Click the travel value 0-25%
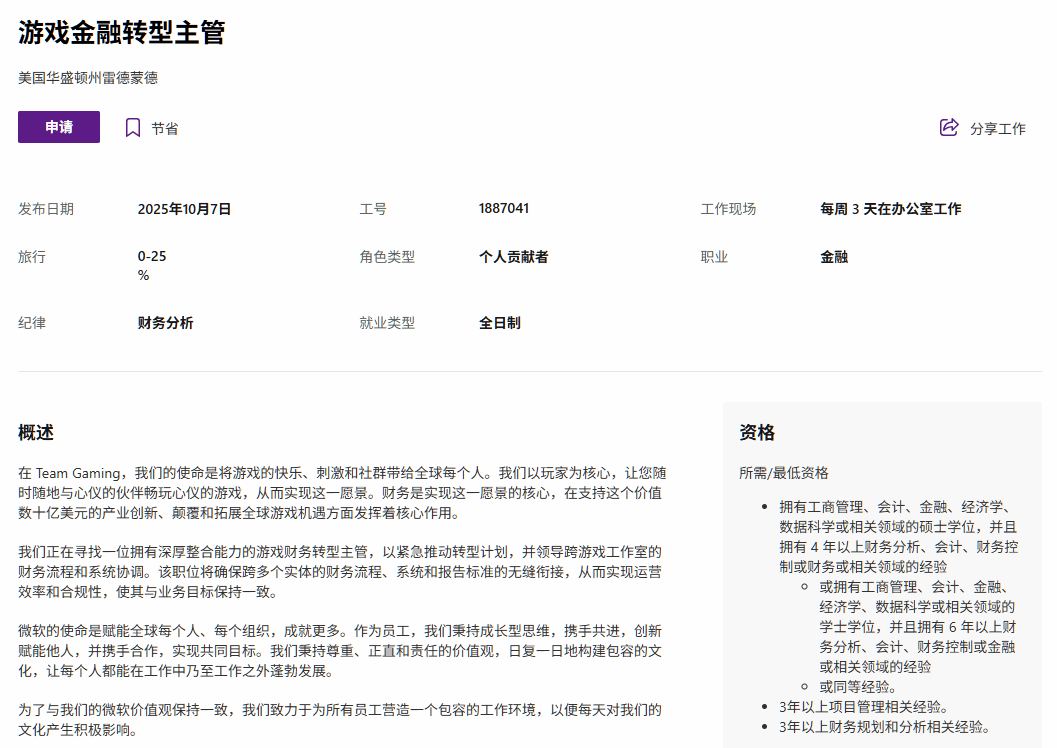 coord(152,265)
